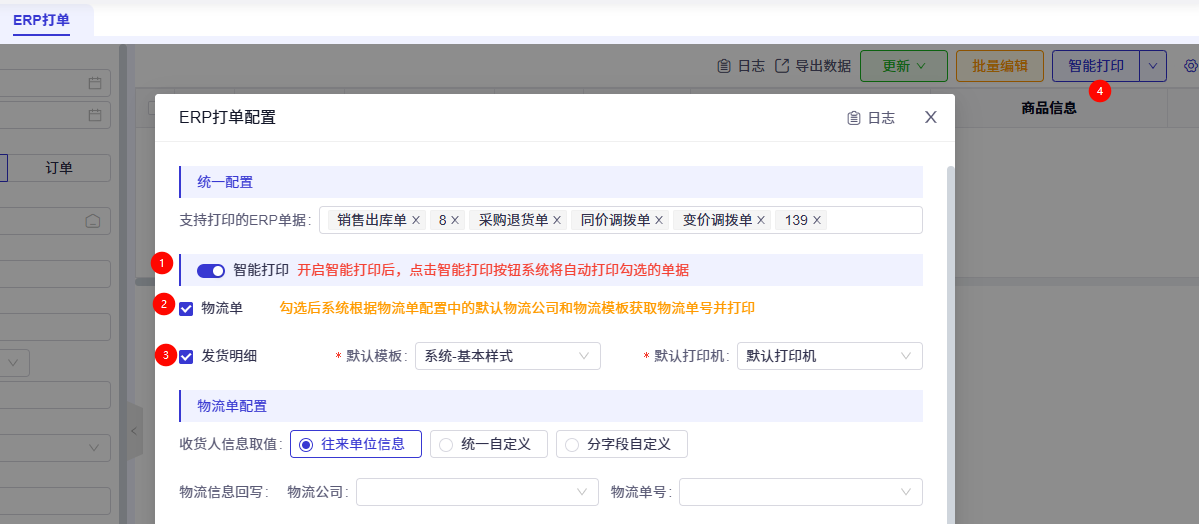Expand the arrow beside 智能打印 button

pyautogui.click(x=1153, y=66)
